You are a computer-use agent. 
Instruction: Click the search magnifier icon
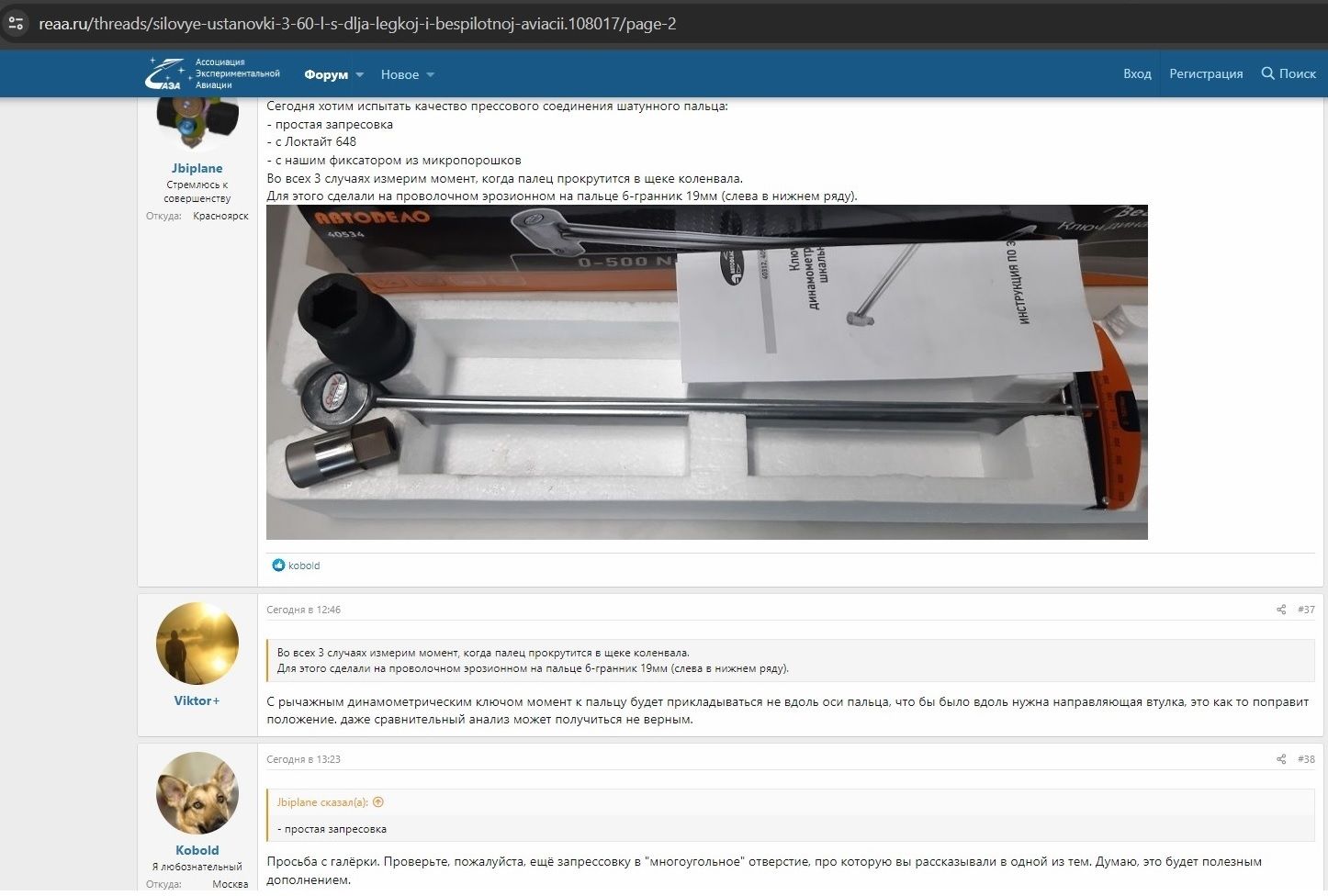1267,73
